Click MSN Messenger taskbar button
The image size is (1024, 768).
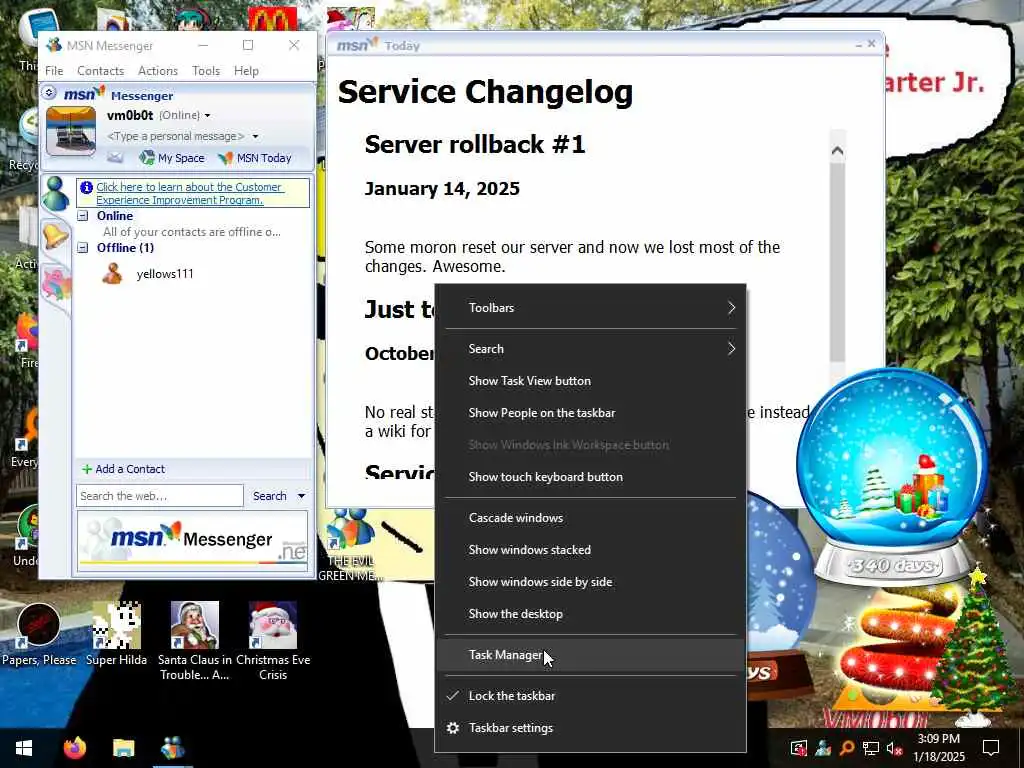tap(172, 748)
